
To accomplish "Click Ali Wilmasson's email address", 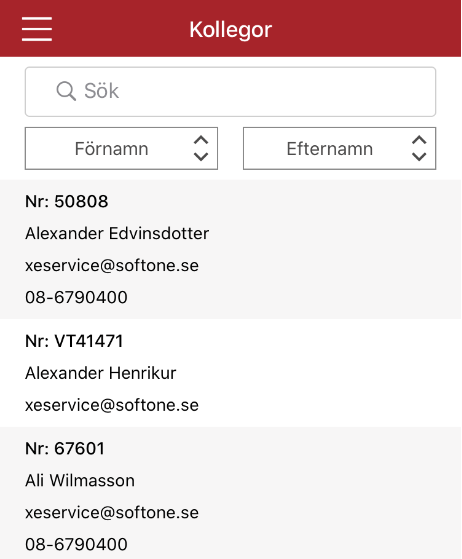I will pos(112,513).
